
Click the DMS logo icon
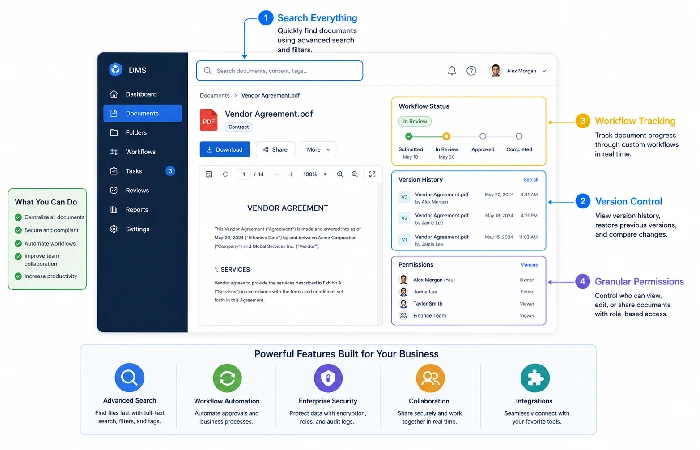116,70
